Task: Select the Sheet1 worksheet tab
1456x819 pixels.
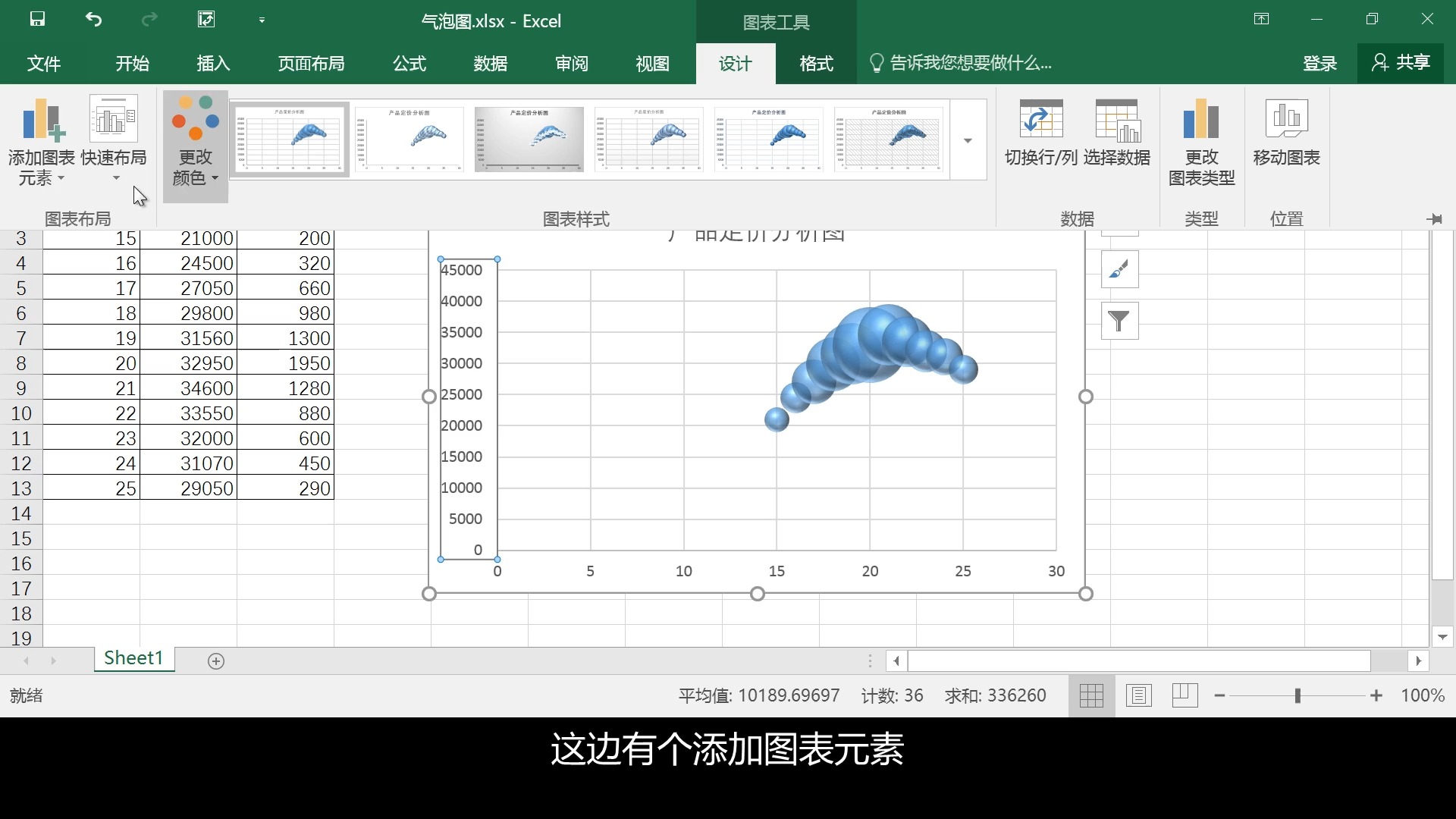Action: [134, 658]
